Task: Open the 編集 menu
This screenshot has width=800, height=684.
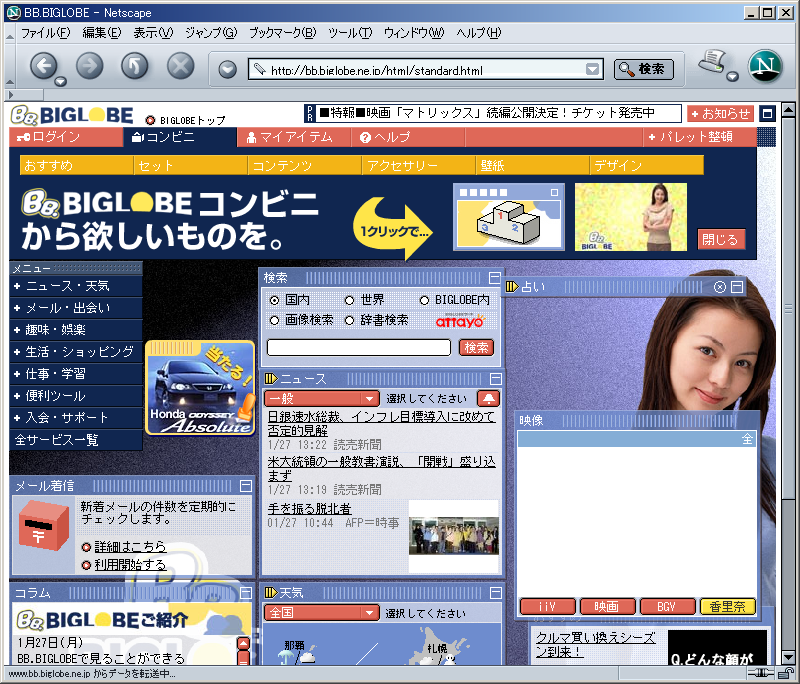Action: [x=102, y=33]
